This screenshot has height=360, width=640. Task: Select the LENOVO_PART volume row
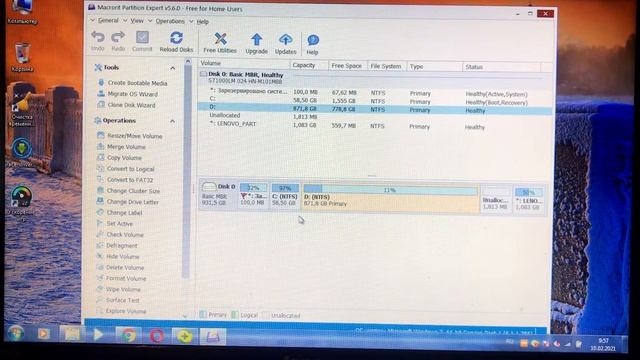click(375, 125)
